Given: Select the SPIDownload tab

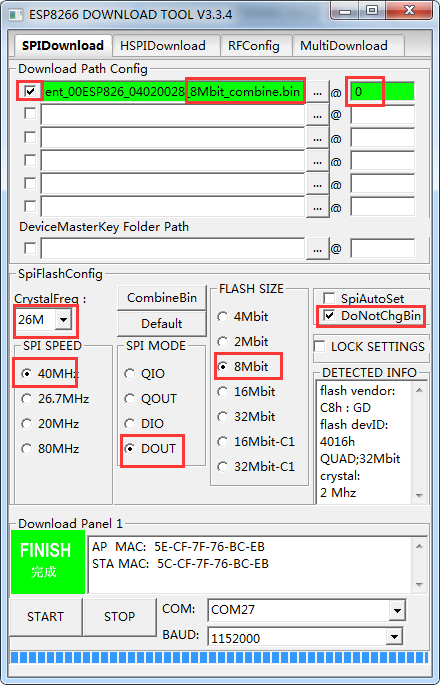Looking at the screenshot, I should [63, 45].
